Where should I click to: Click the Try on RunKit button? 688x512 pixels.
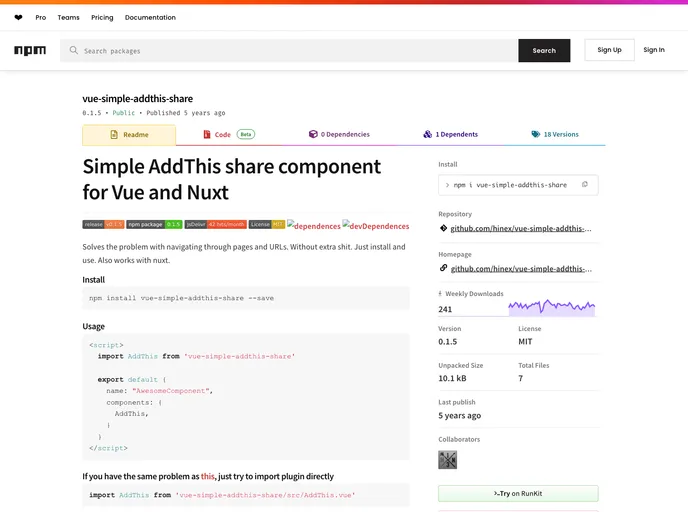click(x=518, y=494)
